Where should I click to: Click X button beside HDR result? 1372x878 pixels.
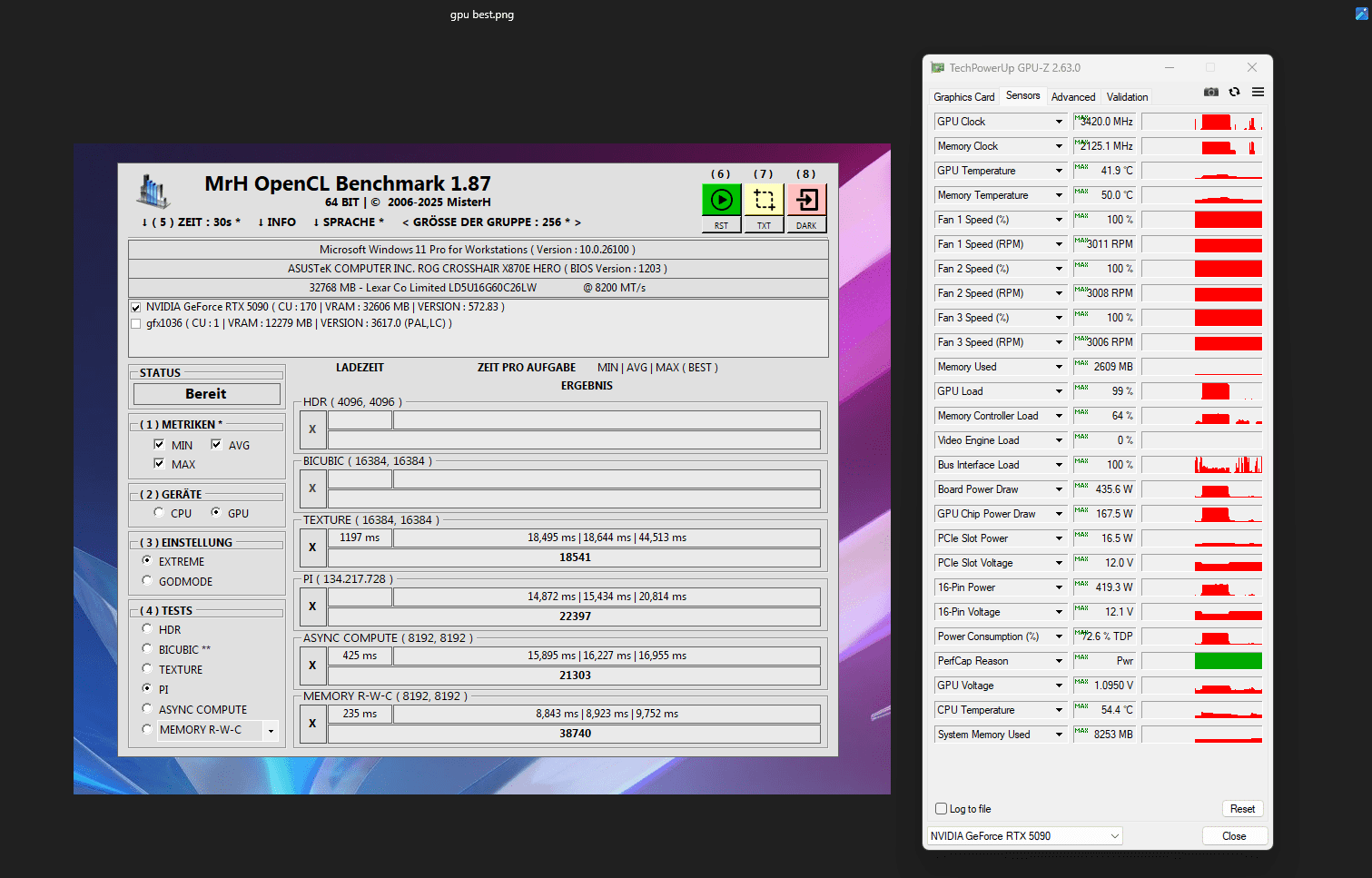312,429
